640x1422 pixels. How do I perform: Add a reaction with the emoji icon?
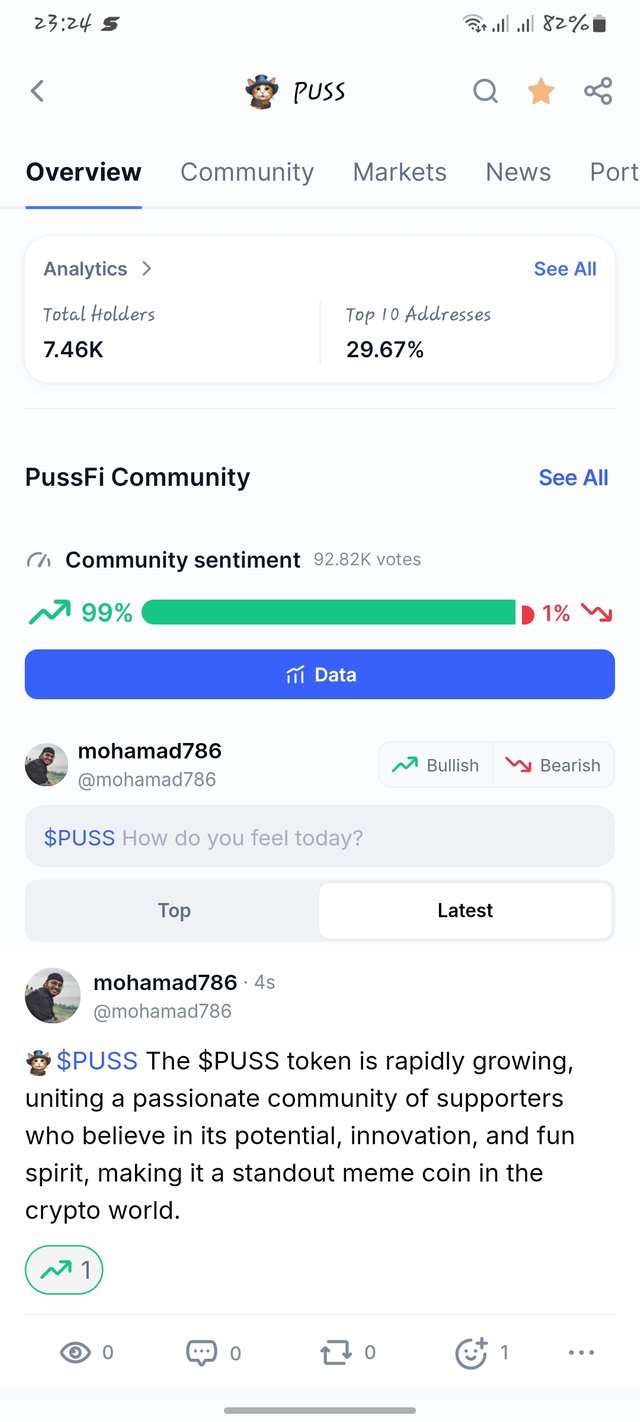coord(471,1353)
